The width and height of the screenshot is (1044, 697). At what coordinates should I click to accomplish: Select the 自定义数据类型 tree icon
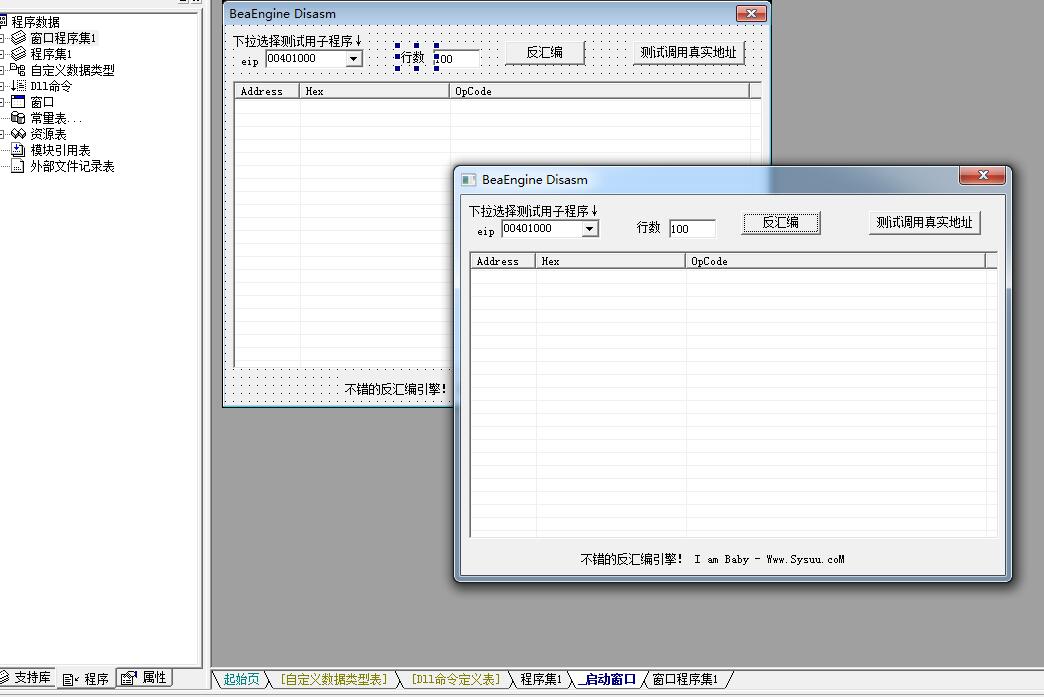point(18,69)
